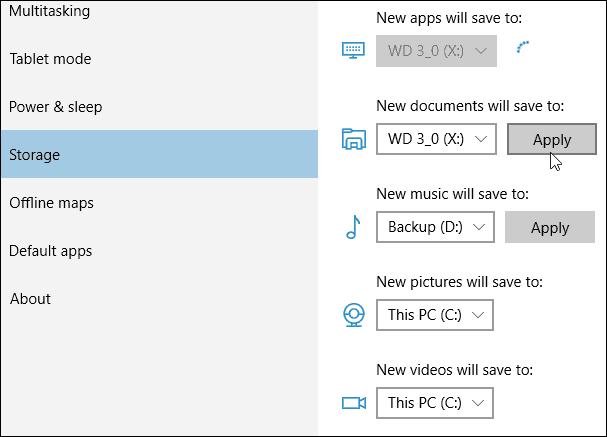Click the video camera icon

[354, 403]
